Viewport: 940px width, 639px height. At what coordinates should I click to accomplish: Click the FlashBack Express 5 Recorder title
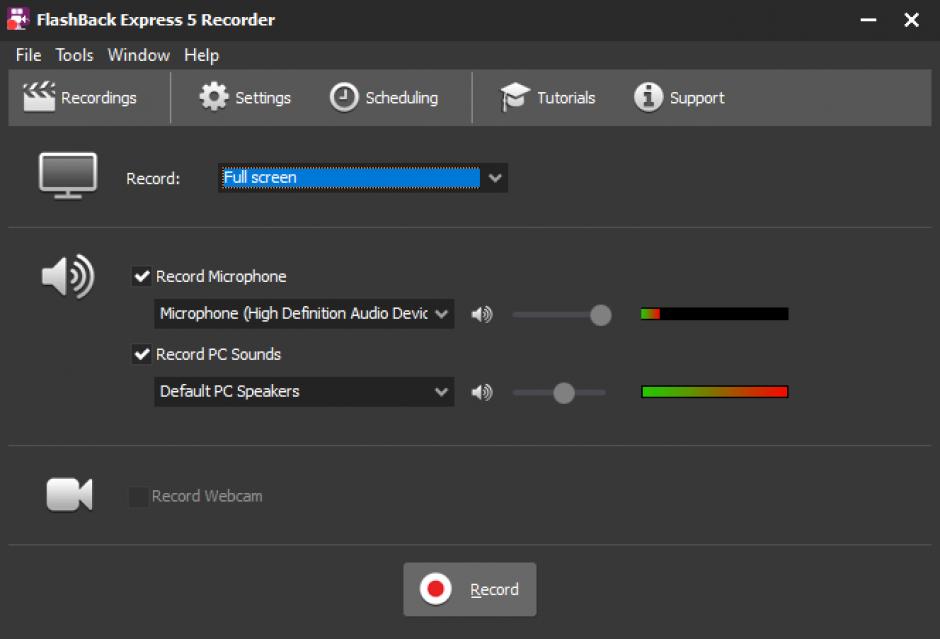click(x=156, y=20)
